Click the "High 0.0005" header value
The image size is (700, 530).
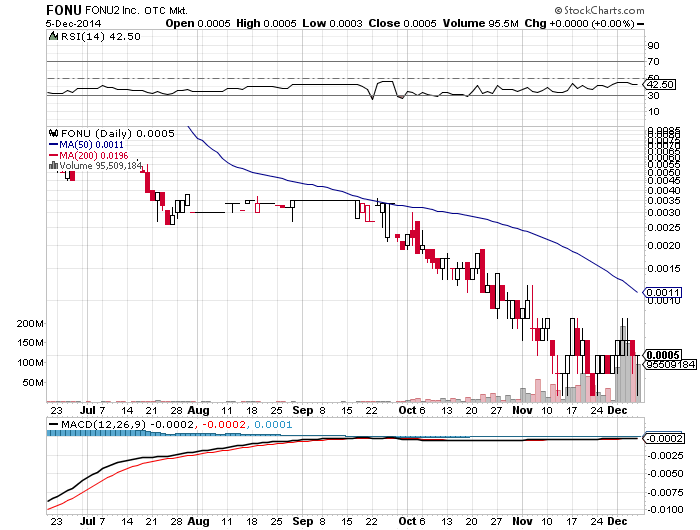tap(266, 24)
